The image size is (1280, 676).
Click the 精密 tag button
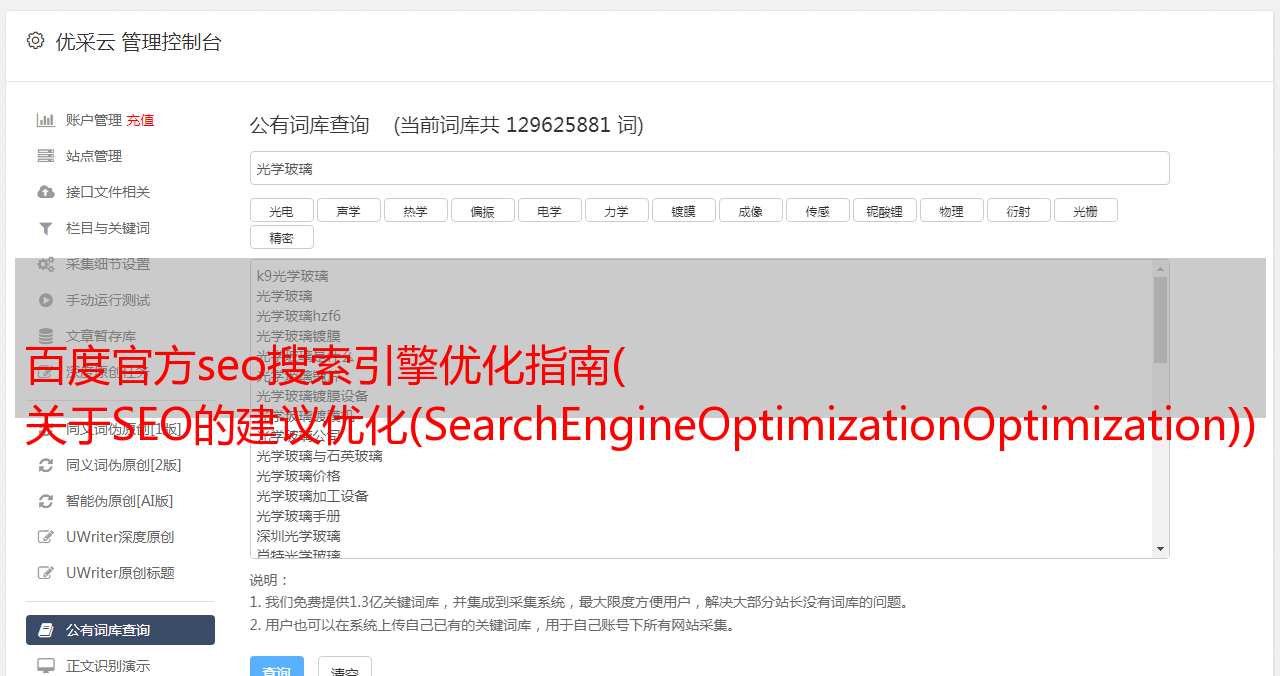tap(282, 237)
